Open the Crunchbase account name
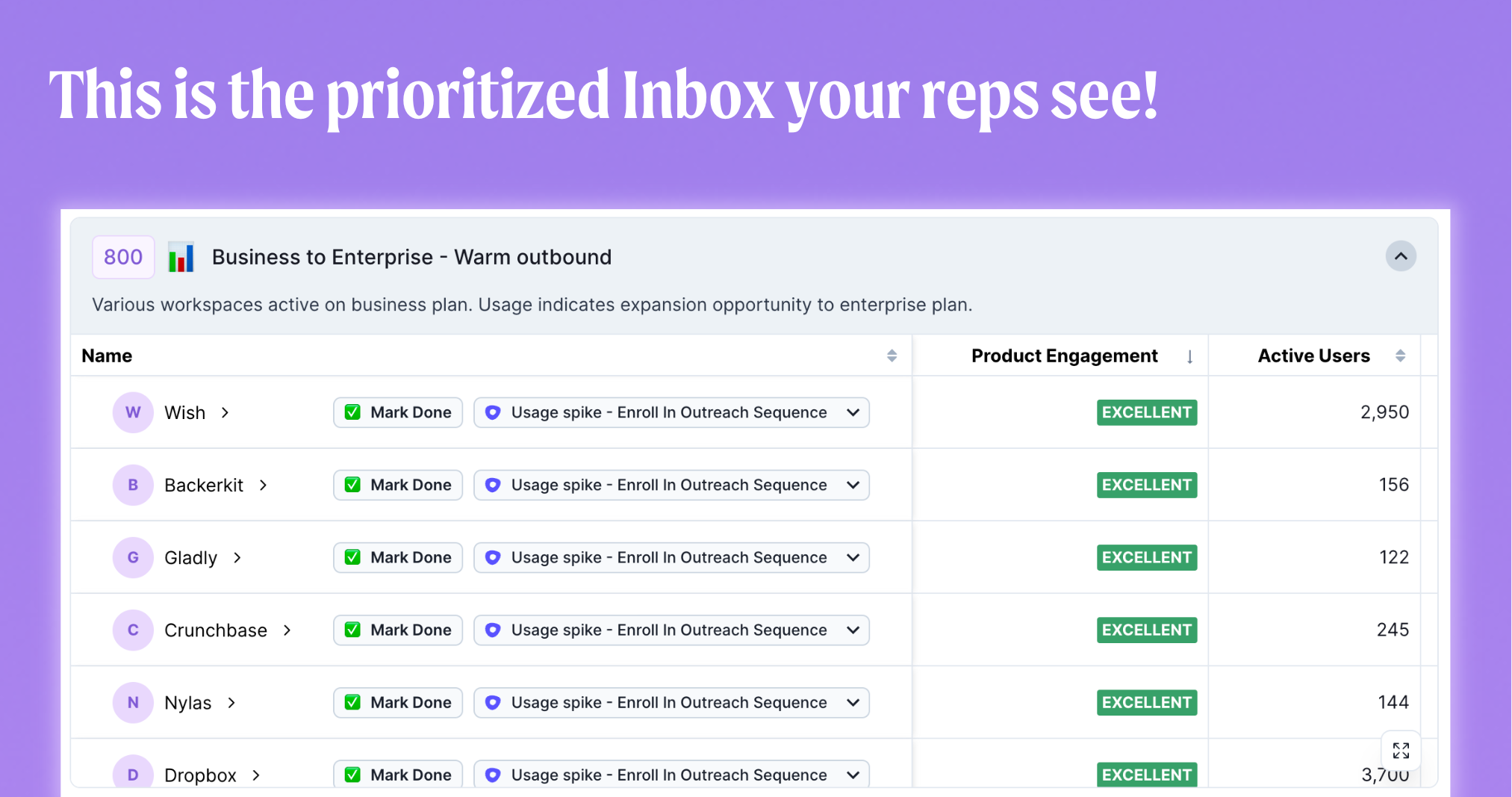The image size is (1512, 797). click(216, 630)
